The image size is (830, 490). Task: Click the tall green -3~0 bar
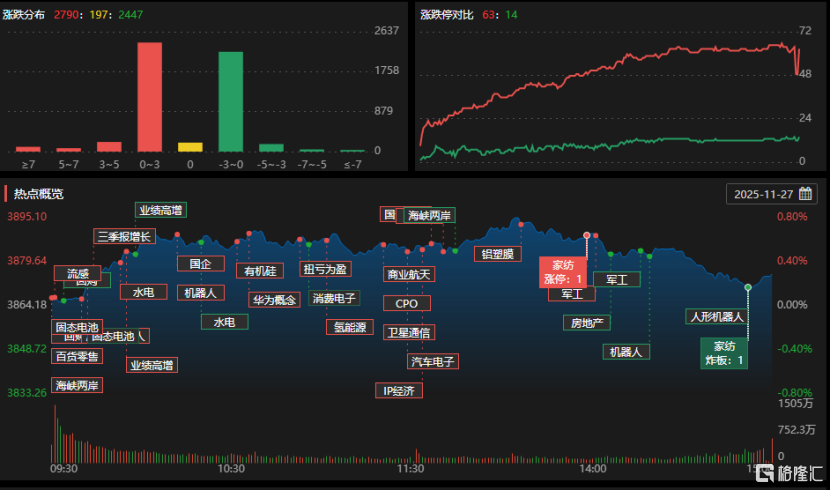(230, 101)
